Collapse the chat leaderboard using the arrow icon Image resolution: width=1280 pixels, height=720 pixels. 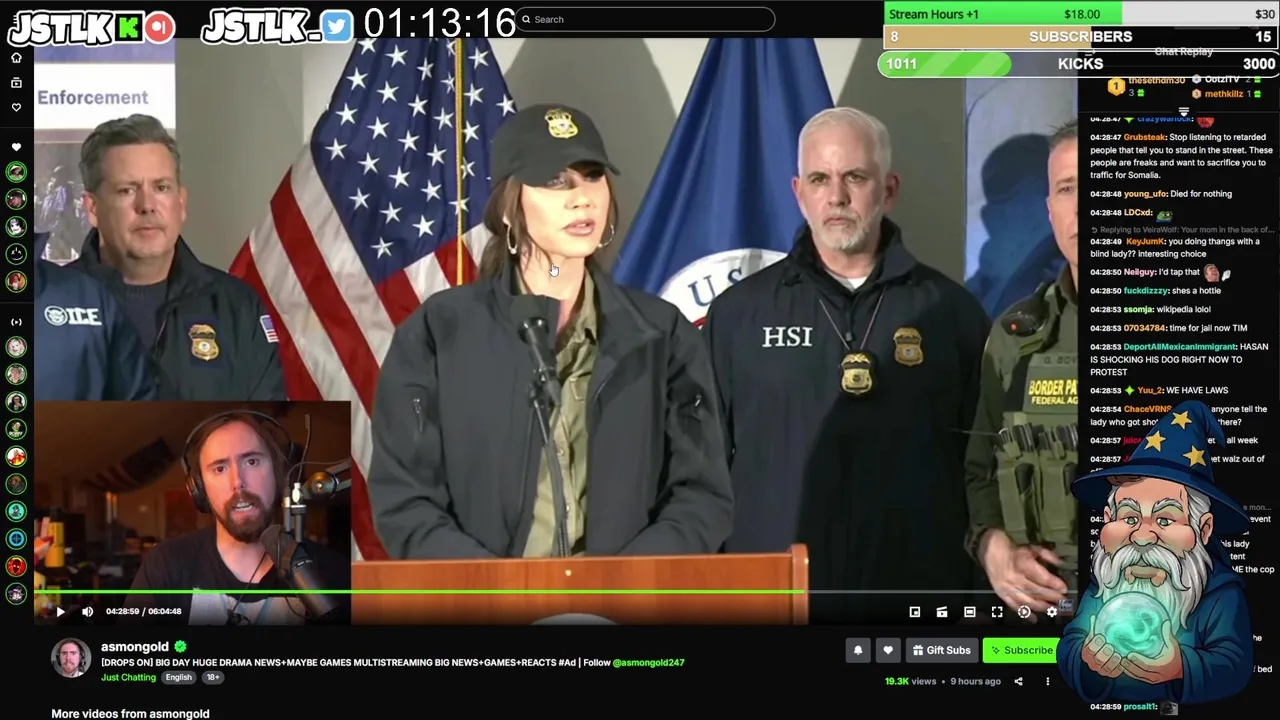click(x=1184, y=112)
